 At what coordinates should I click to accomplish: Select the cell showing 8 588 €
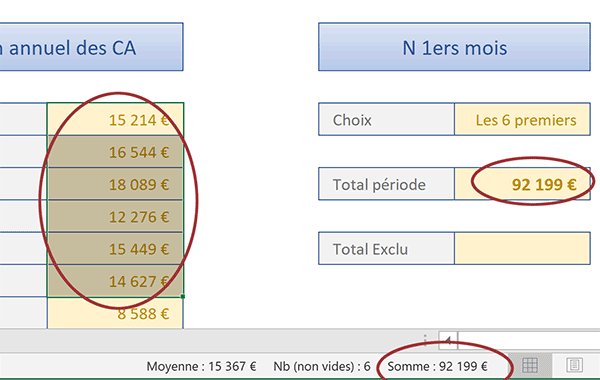116,313
